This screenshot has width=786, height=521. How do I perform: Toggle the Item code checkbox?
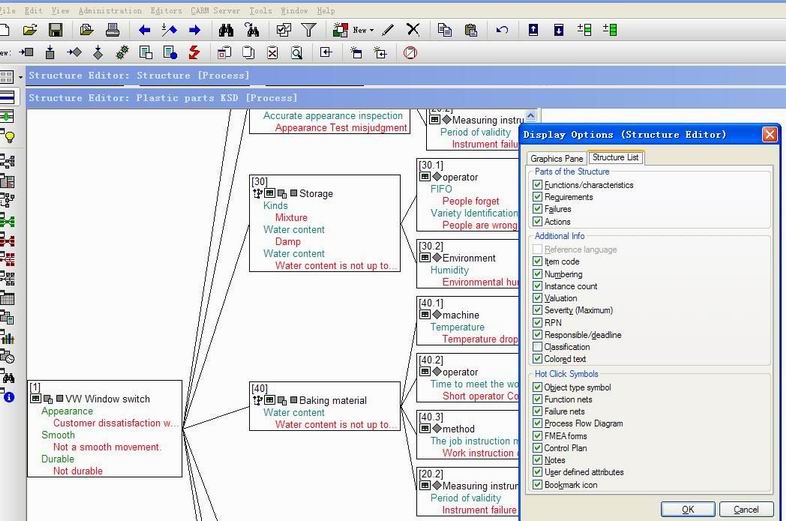point(537,261)
